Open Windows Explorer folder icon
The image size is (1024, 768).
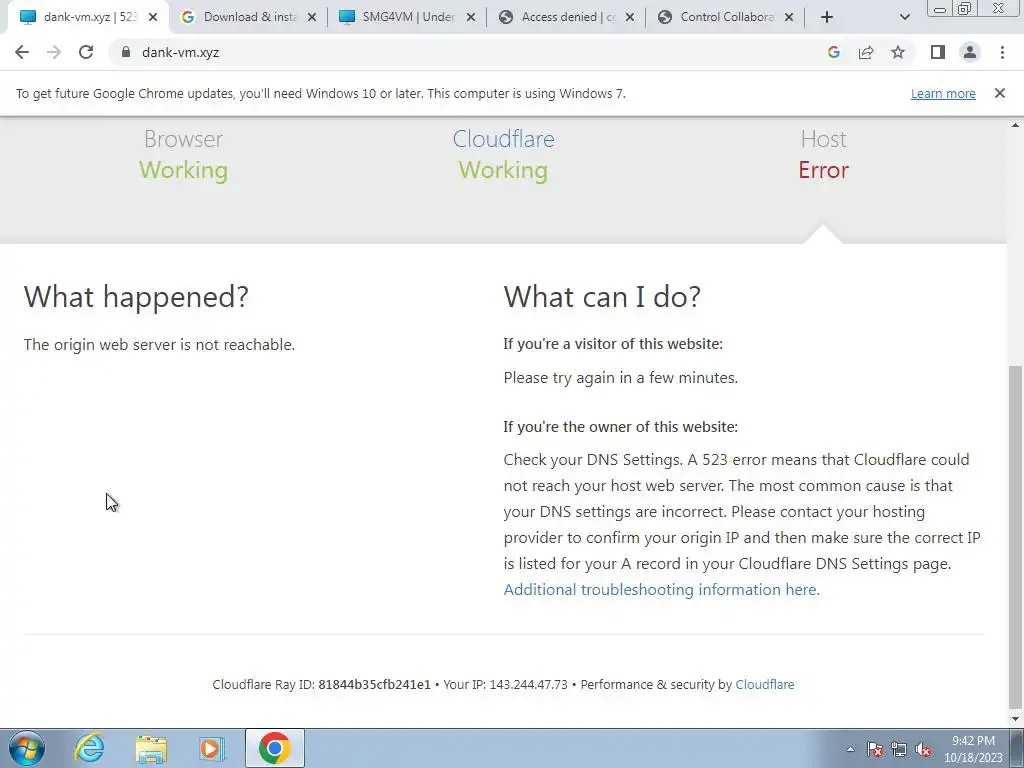click(151, 748)
